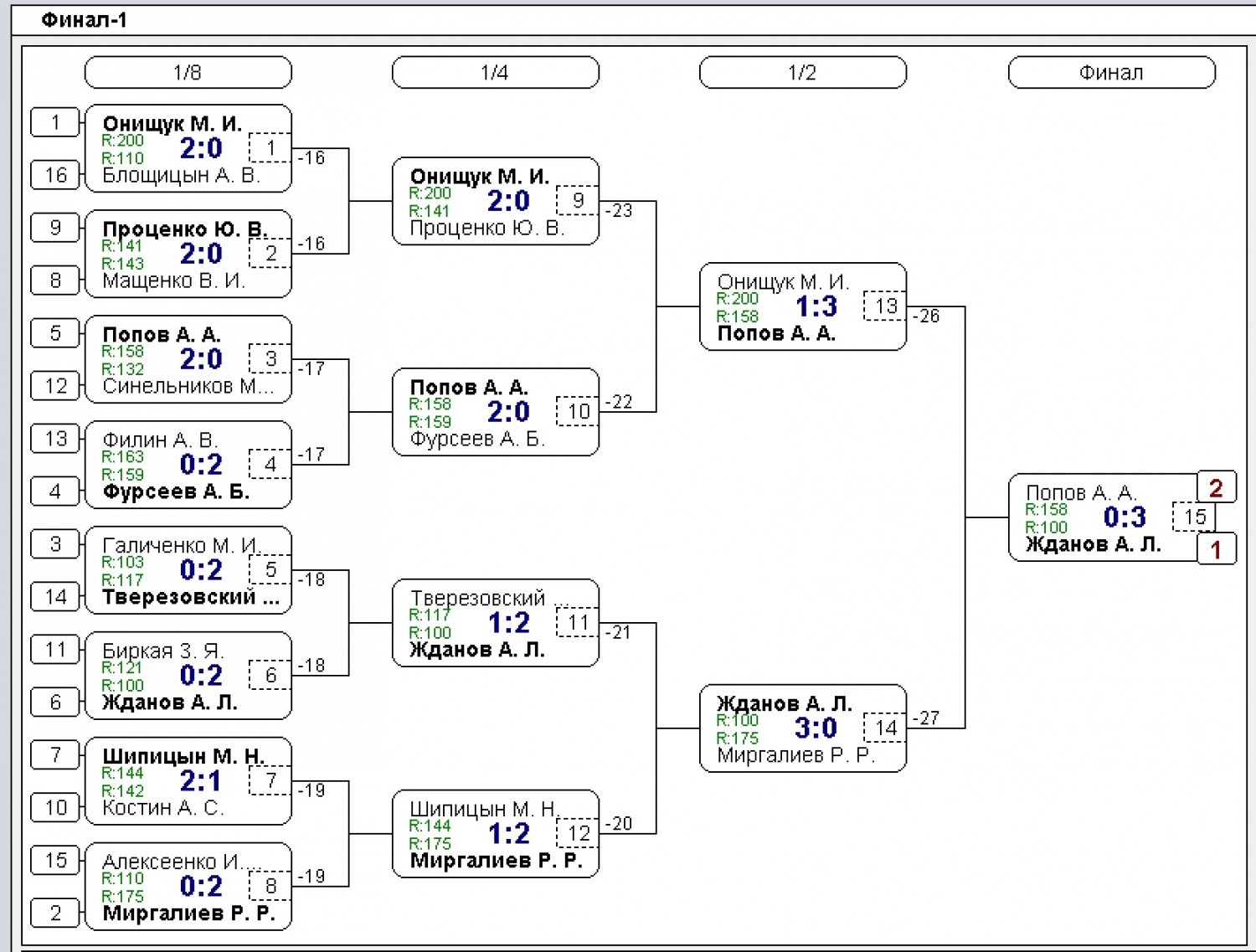Image resolution: width=1256 pixels, height=952 pixels.
Task: Click loser link -27
Action: 926,718
